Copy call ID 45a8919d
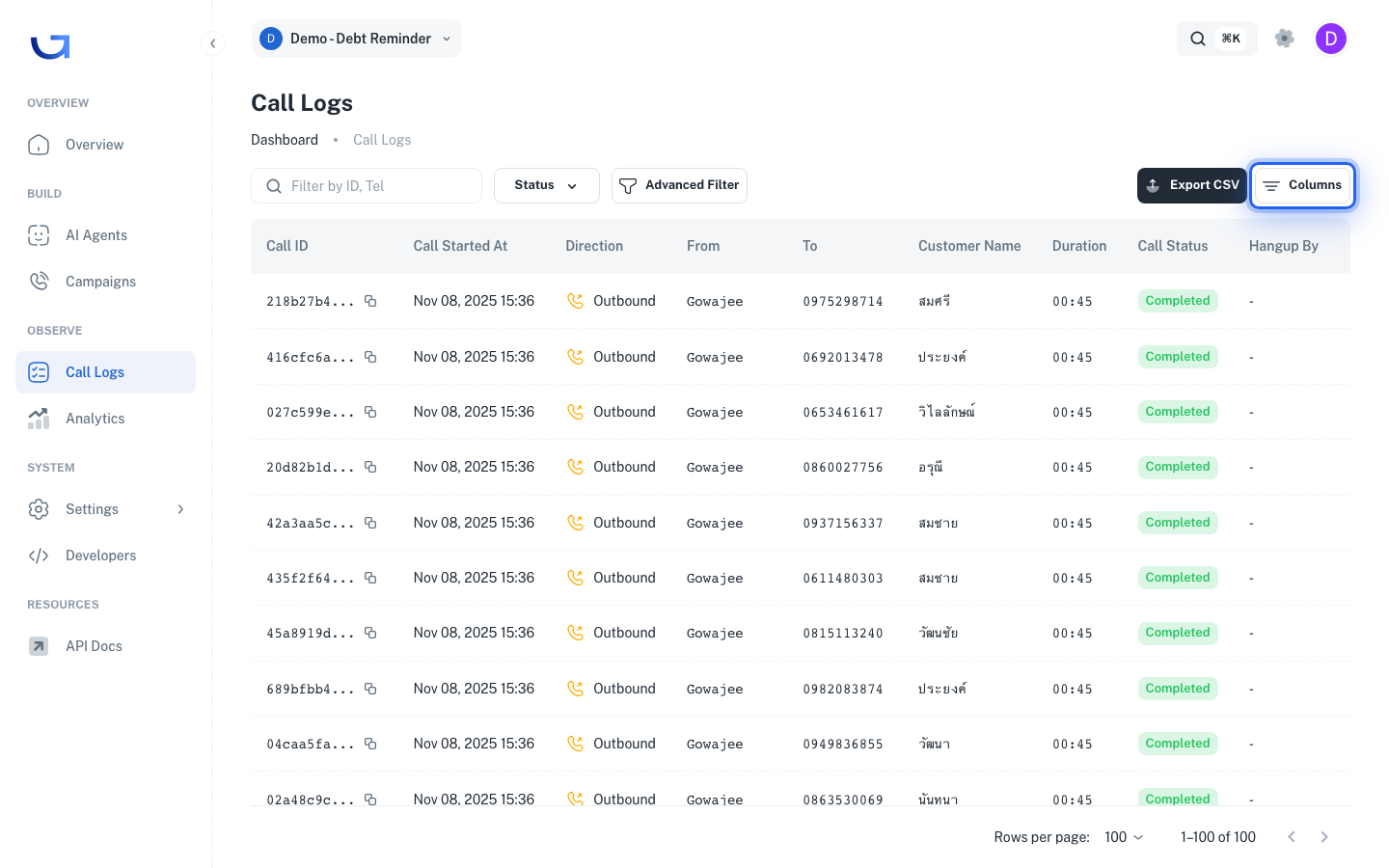1389x868 pixels. coord(370,633)
